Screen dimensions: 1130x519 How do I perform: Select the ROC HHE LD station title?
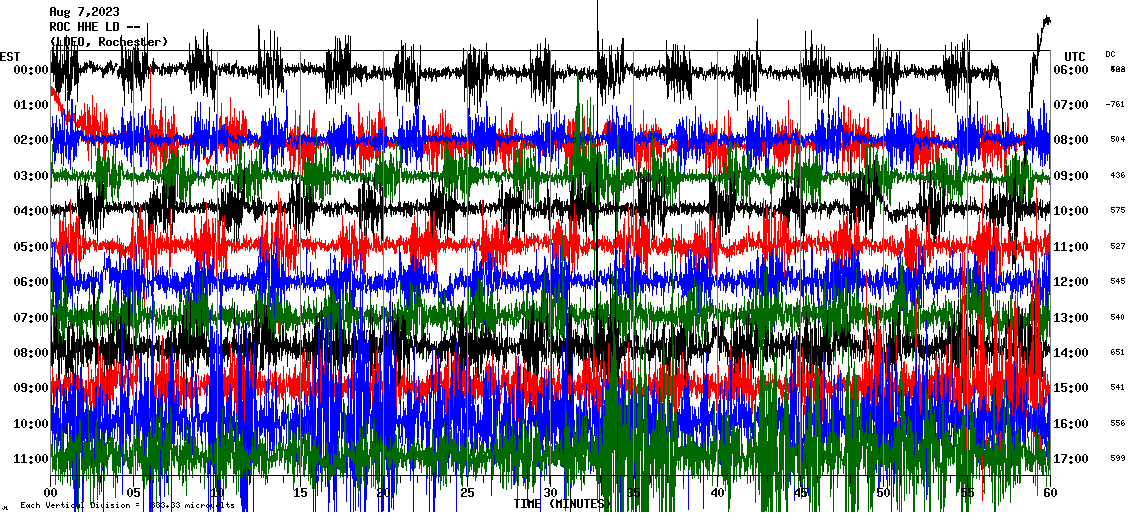(x=93, y=27)
